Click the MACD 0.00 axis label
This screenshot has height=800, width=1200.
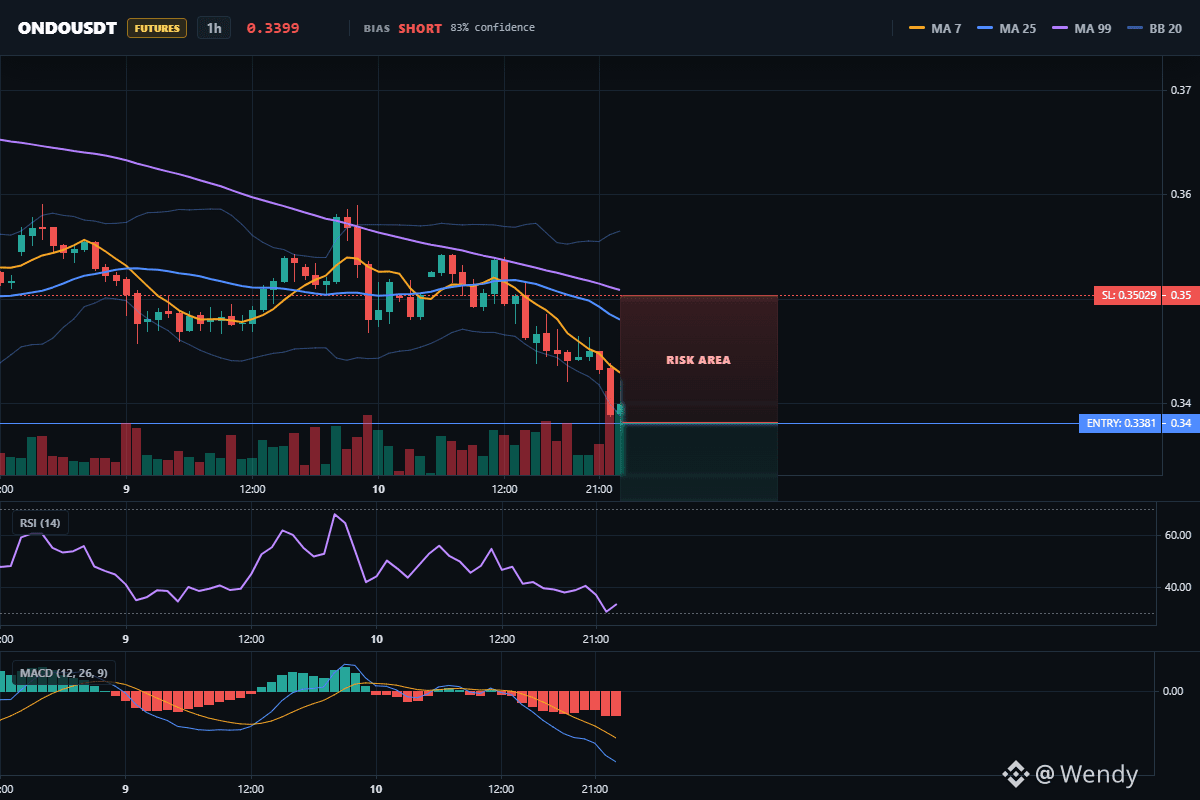coord(1174,691)
